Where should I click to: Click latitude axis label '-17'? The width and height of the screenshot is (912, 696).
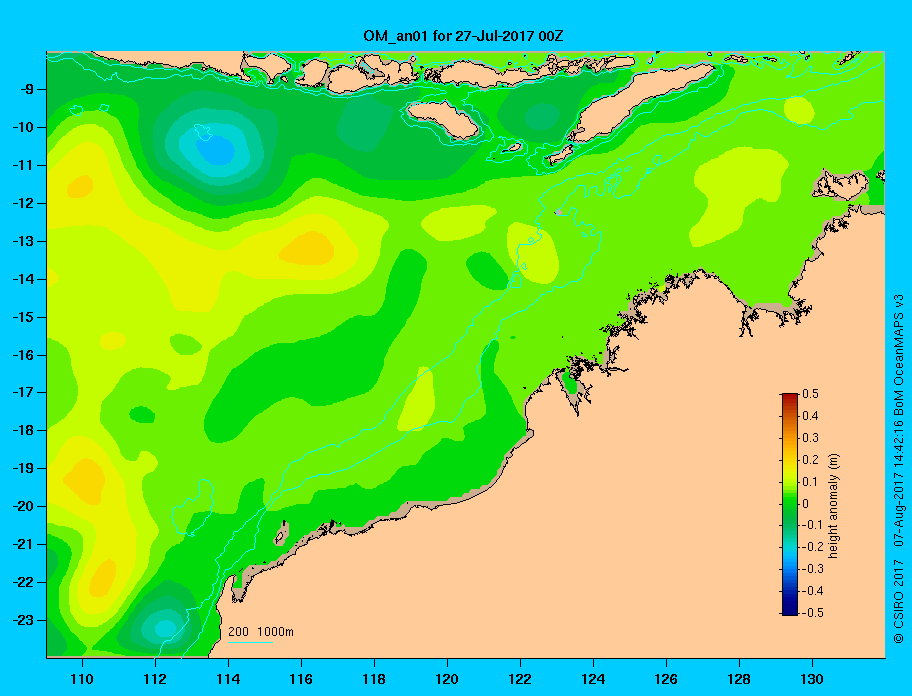(x=23, y=392)
